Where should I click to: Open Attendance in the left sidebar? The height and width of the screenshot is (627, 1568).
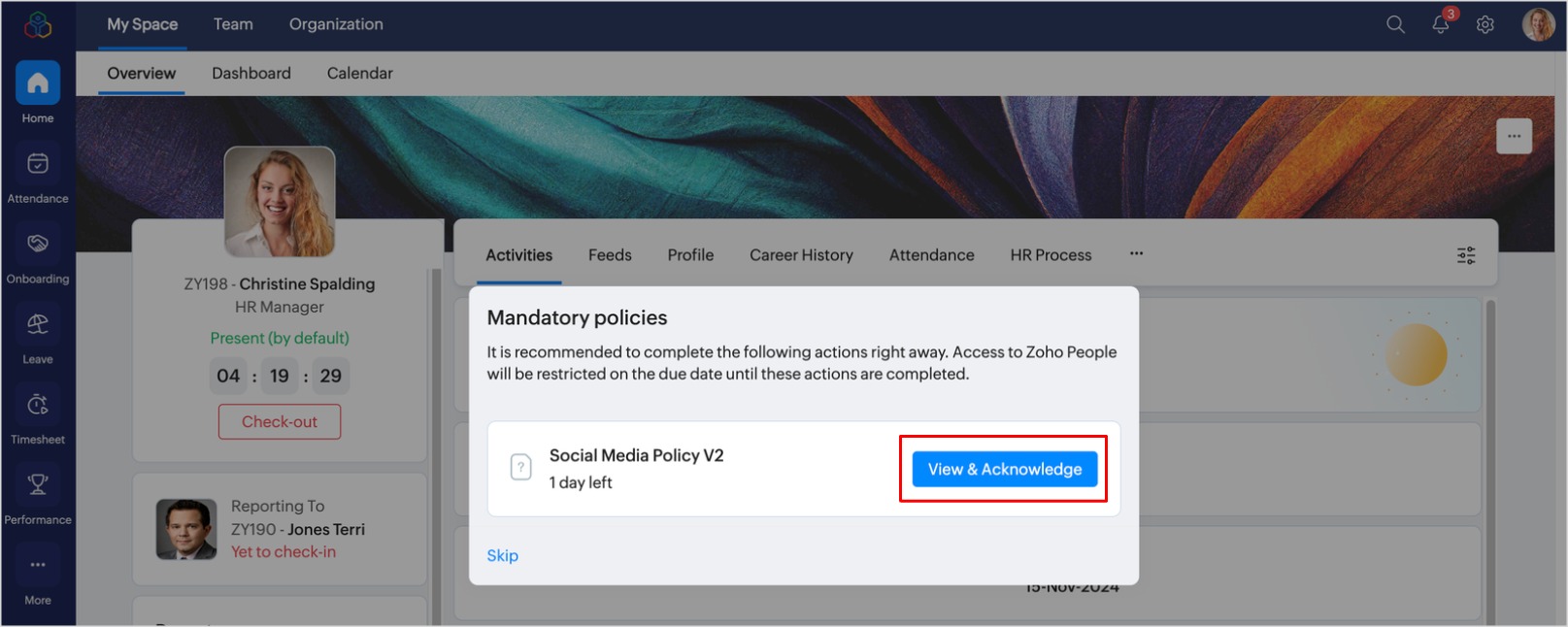click(x=38, y=164)
